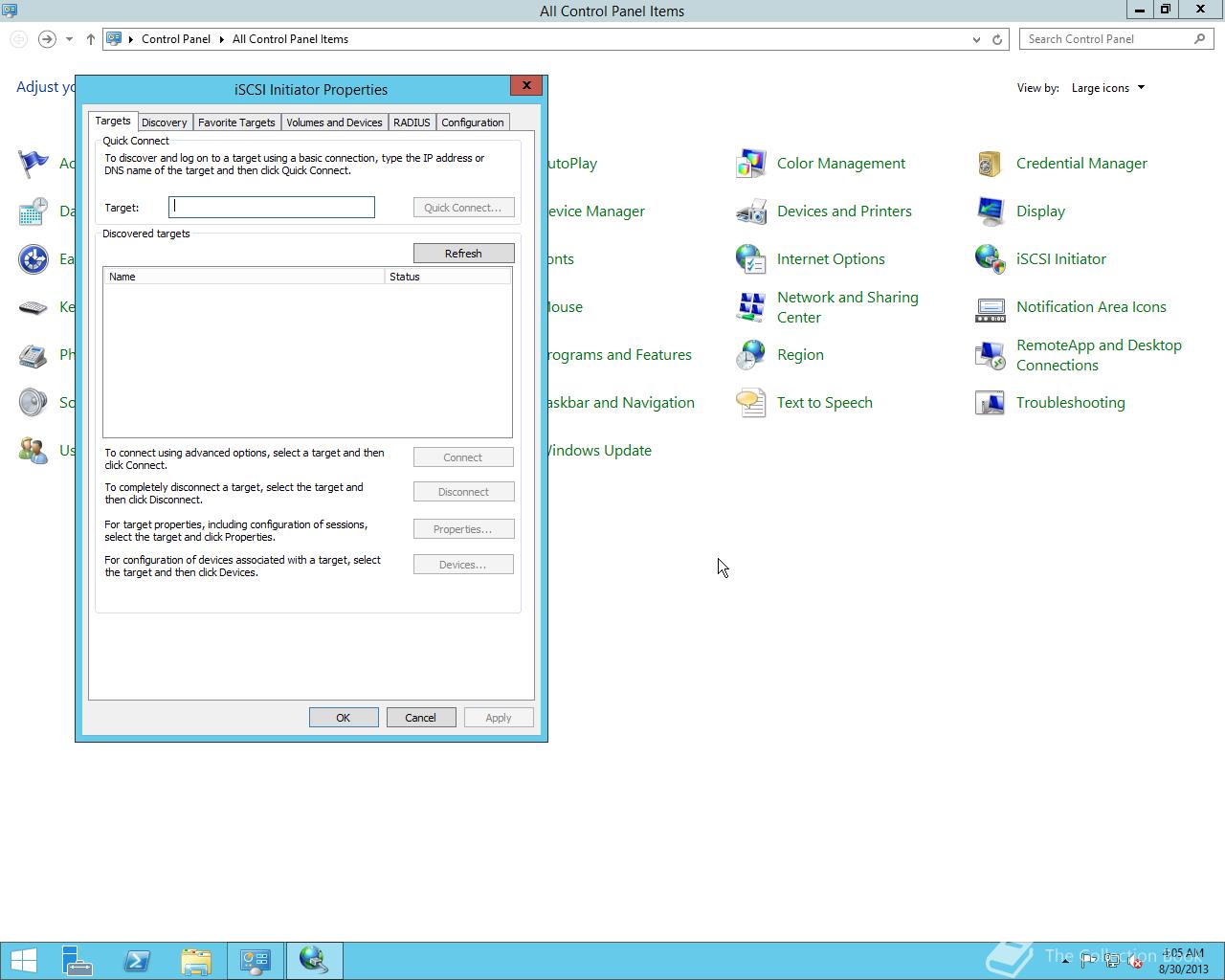
Task: Click All Control Panel Items breadcrumb
Action: click(x=290, y=39)
